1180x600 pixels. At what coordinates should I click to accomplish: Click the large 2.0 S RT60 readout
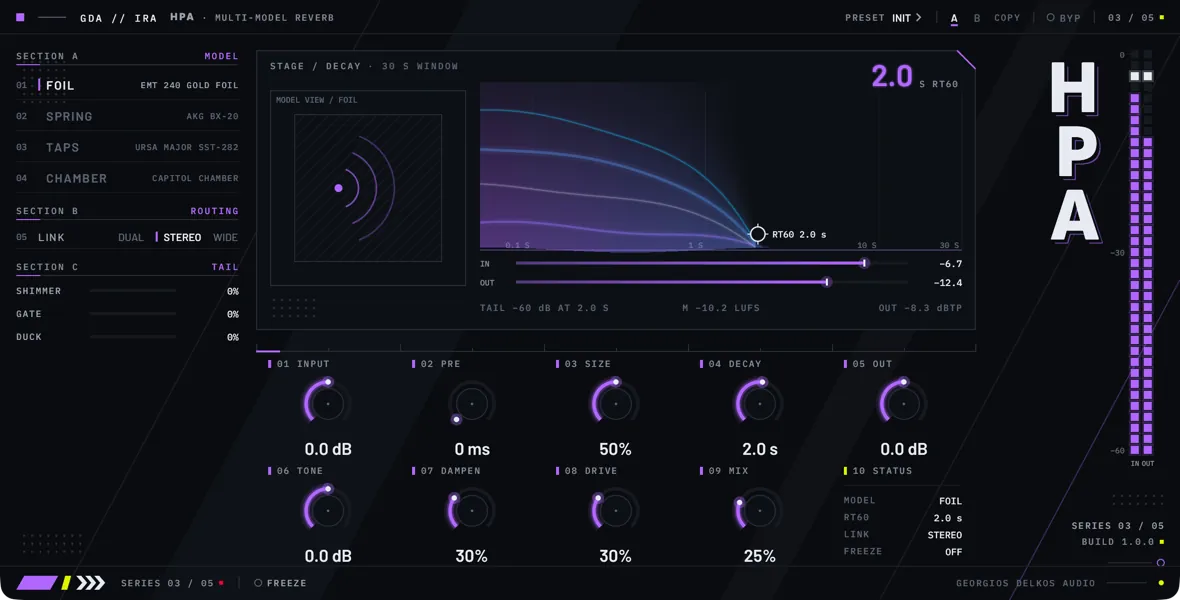(x=914, y=77)
